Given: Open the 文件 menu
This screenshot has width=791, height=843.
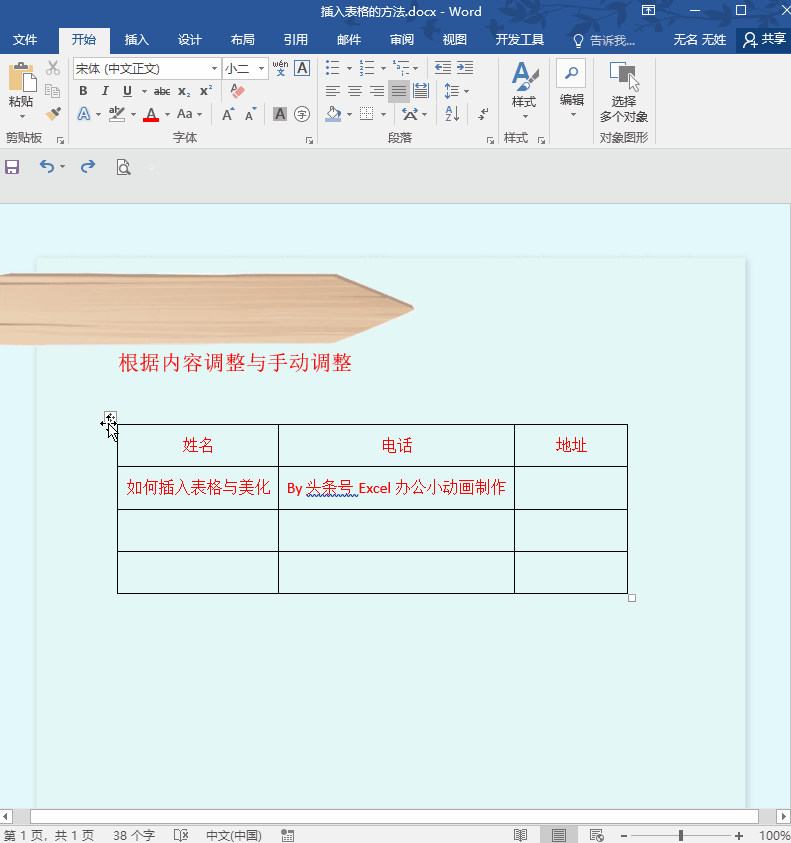Looking at the screenshot, I should click(25, 40).
